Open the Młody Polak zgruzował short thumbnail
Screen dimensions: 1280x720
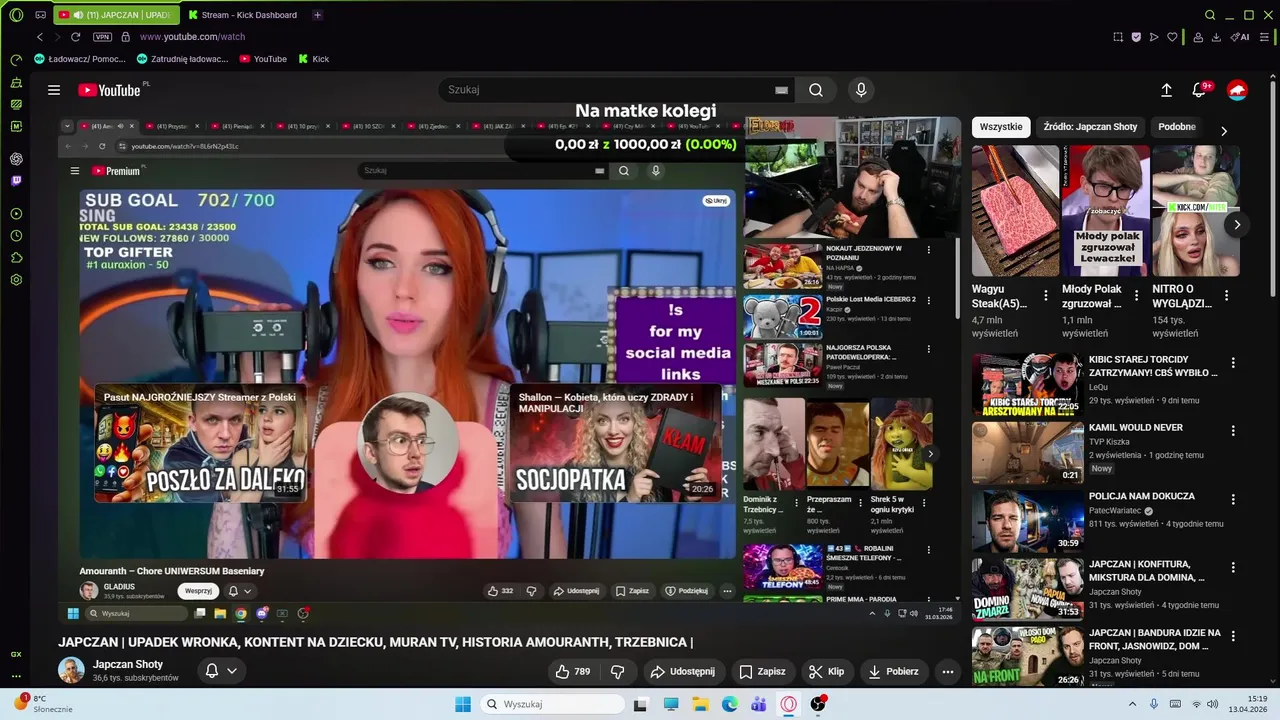1105,211
